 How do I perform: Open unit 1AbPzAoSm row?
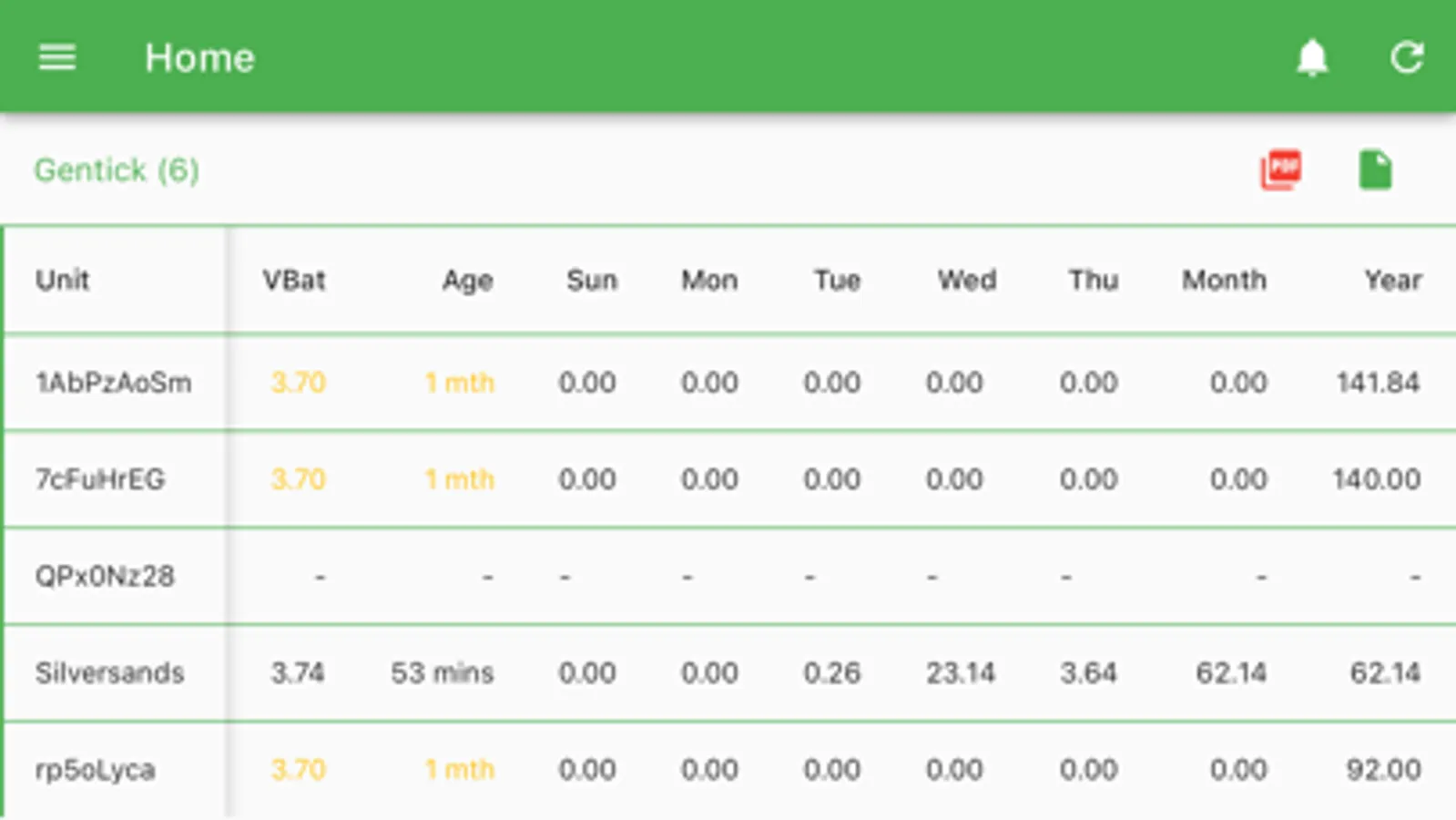click(x=114, y=383)
